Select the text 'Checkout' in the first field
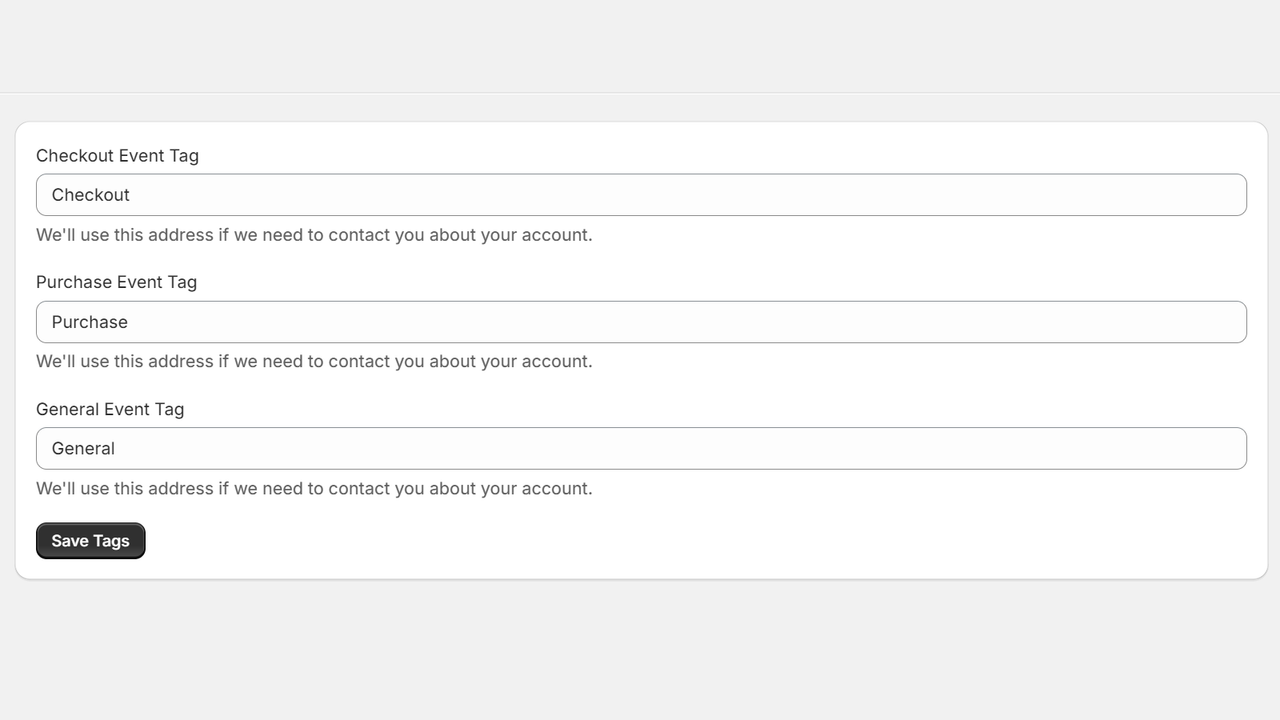1280x720 pixels. (x=90, y=194)
